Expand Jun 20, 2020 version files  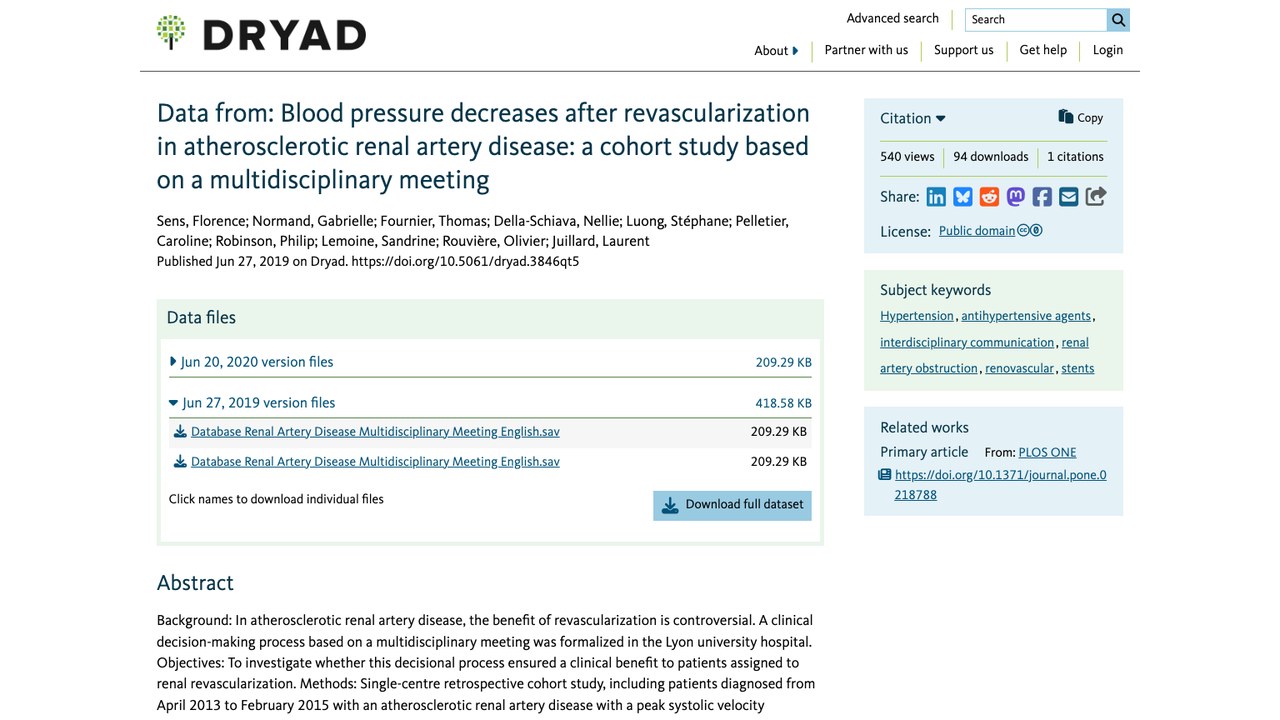[x=252, y=362]
